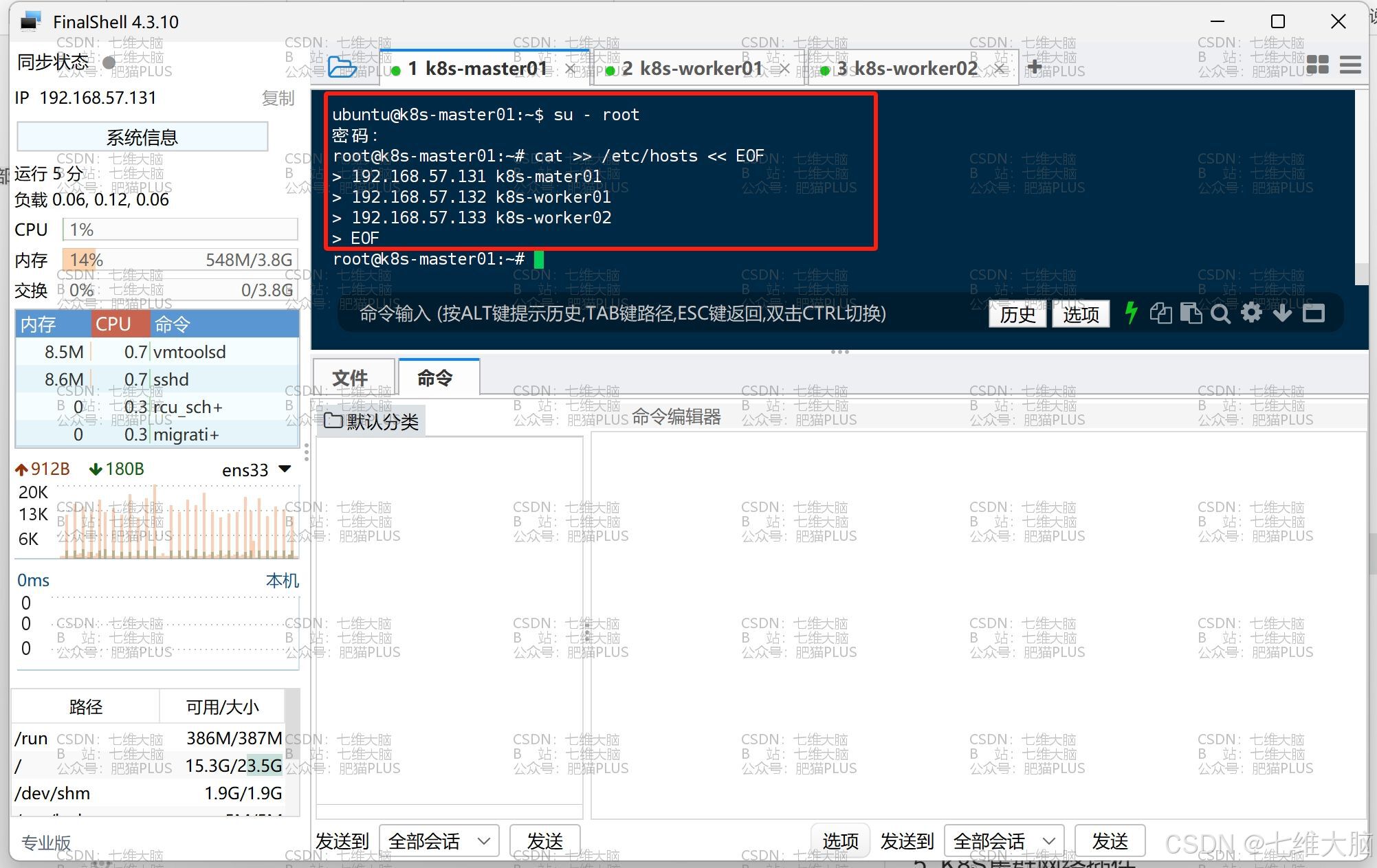Click the FinalShell app icon in title bar
Screen dimensions: 1377x868
point(30,22)
